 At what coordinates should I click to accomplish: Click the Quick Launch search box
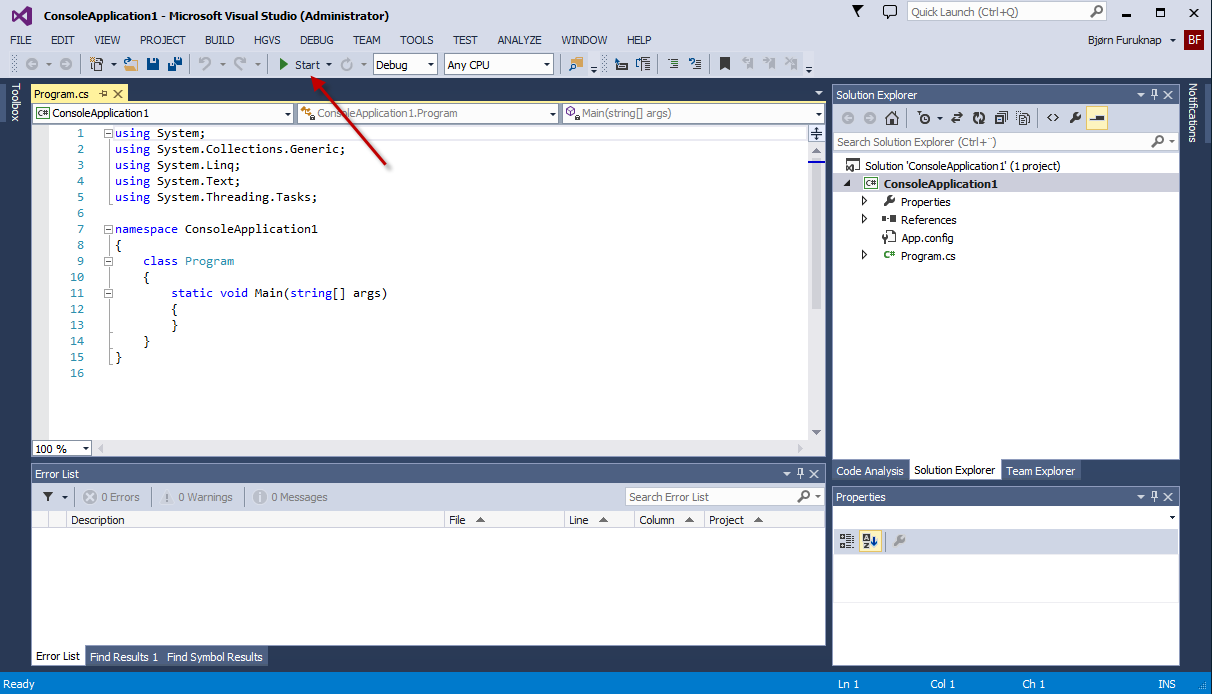coord(1007,12)
